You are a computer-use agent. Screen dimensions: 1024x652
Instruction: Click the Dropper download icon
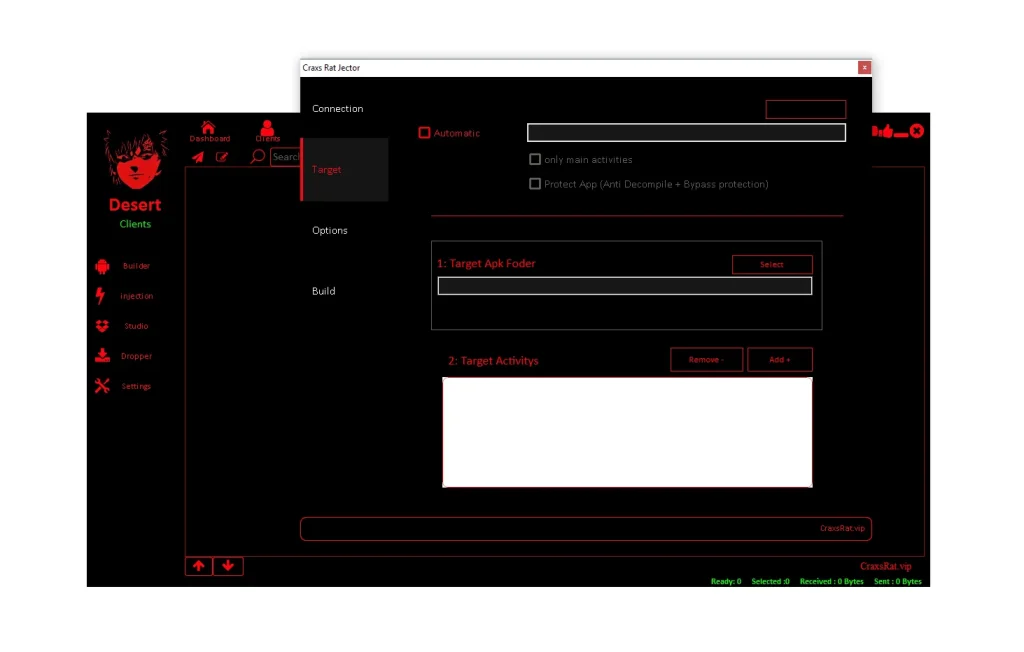pyautogui.click(x=102, y=356)
